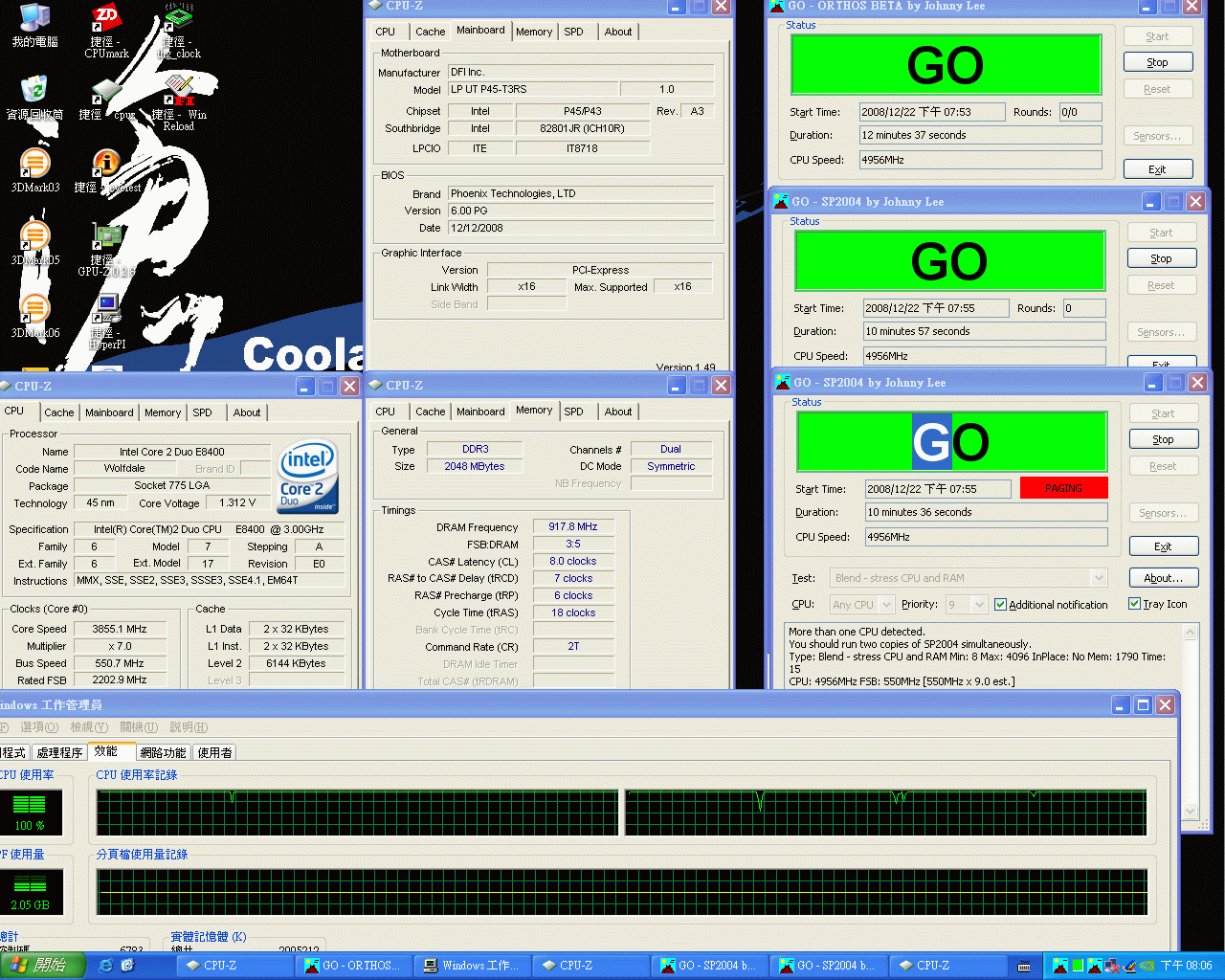This screenshot has height=980, width=1225.
Task: Select the everest shortcut icon
Action: (x=107, y=171)
